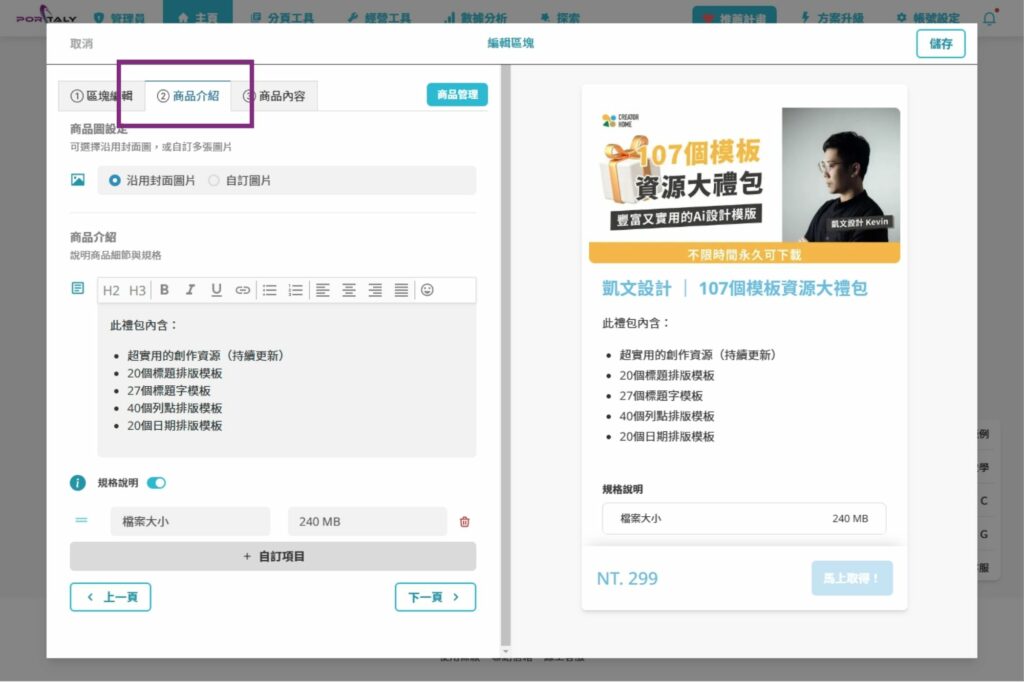The height and width of the screenshot is (682, 1024).
Task: Edit the 檔案大小 spec name field
Action: click(190, 521)
